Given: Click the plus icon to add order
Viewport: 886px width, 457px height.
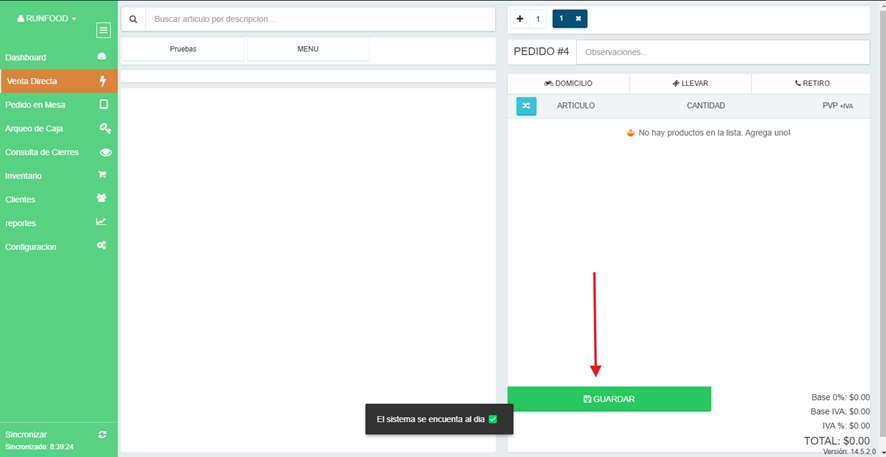Looking at the screenshot, I should pyautogui.click(x=520, y=19).
